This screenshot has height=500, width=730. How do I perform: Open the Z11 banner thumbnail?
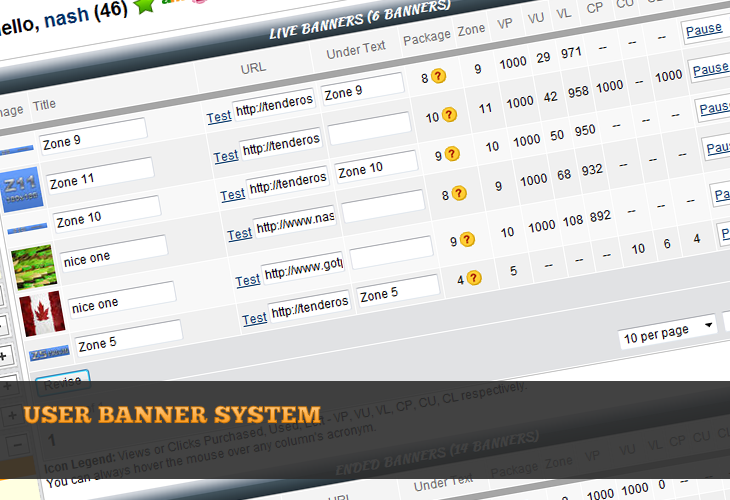(22, 189)
